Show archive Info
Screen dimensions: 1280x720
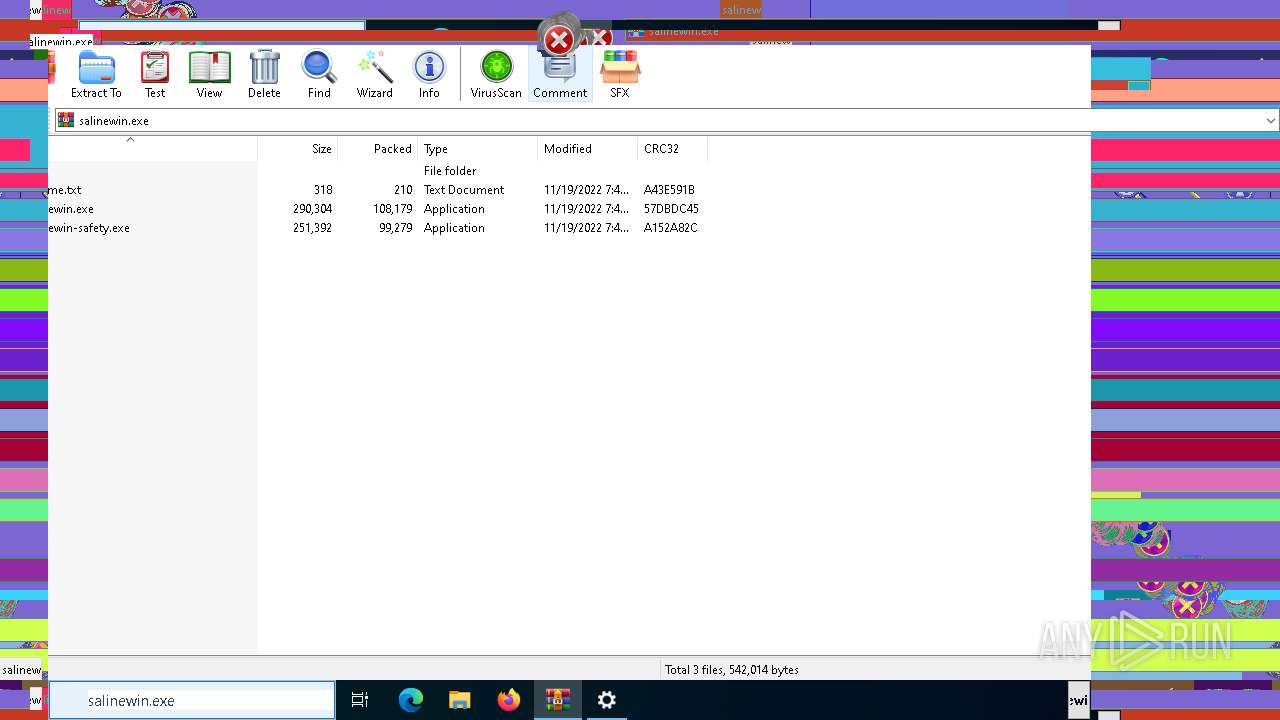click(429, 75)
